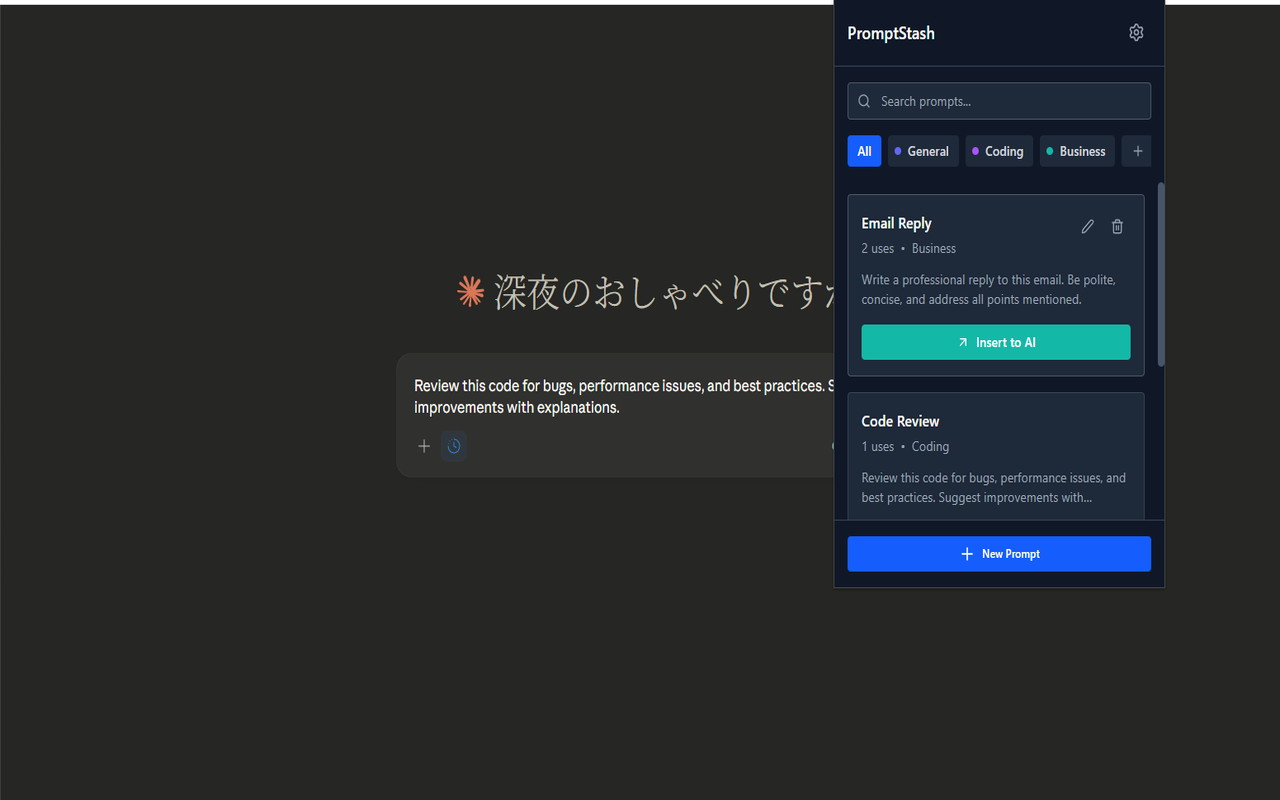The width and height of the screenshot is (1280, 800).
Task: Toggle the Coding category filter
Action: [x=998, y=150]
